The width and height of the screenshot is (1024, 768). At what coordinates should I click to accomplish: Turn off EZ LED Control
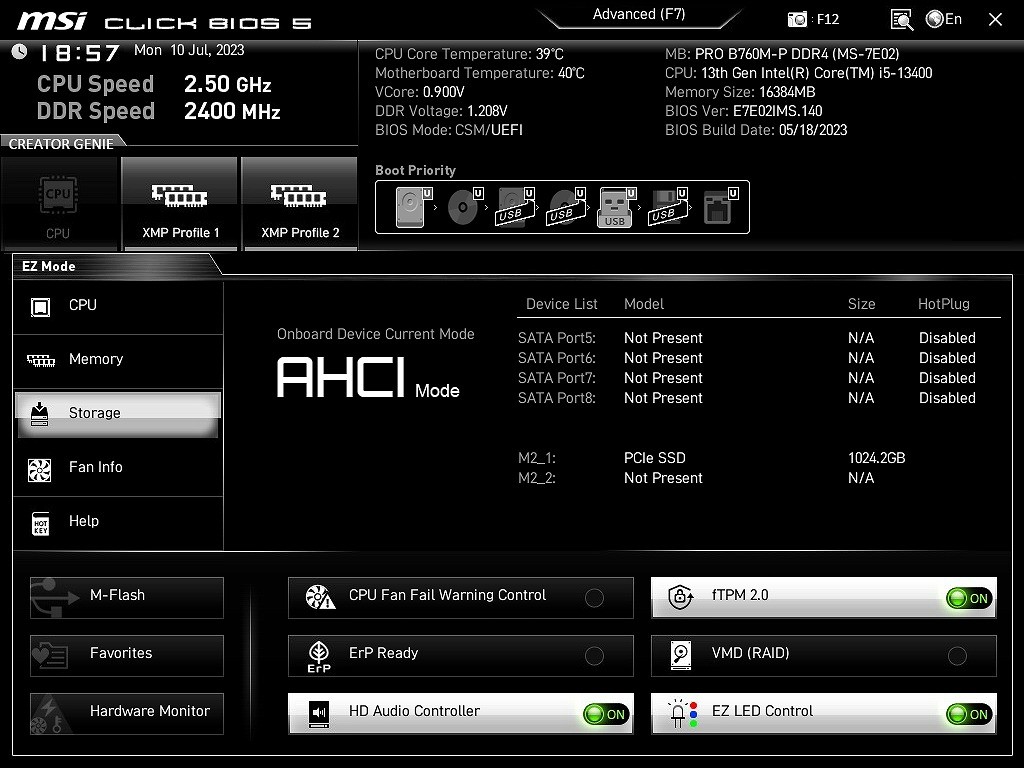968,714
